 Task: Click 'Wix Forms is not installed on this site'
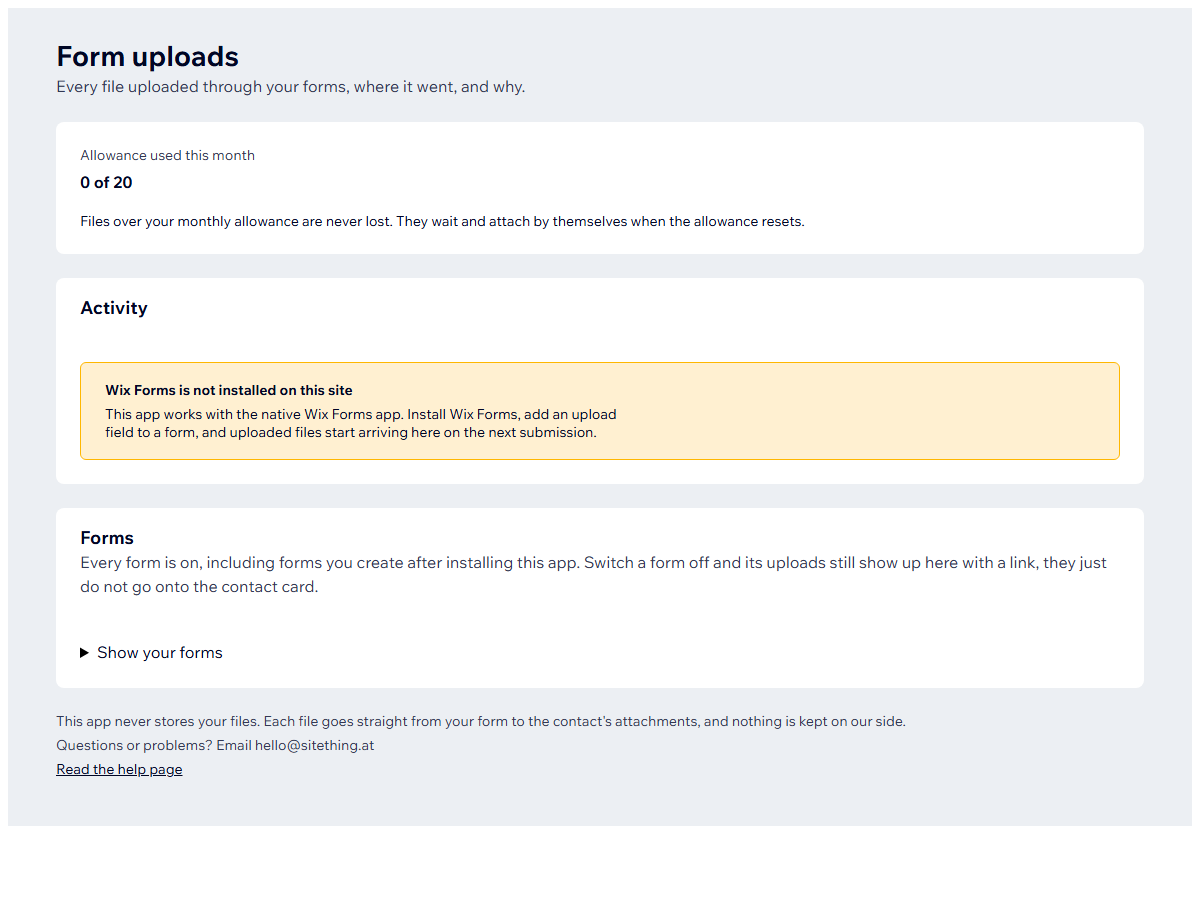(x=229, y=391)
